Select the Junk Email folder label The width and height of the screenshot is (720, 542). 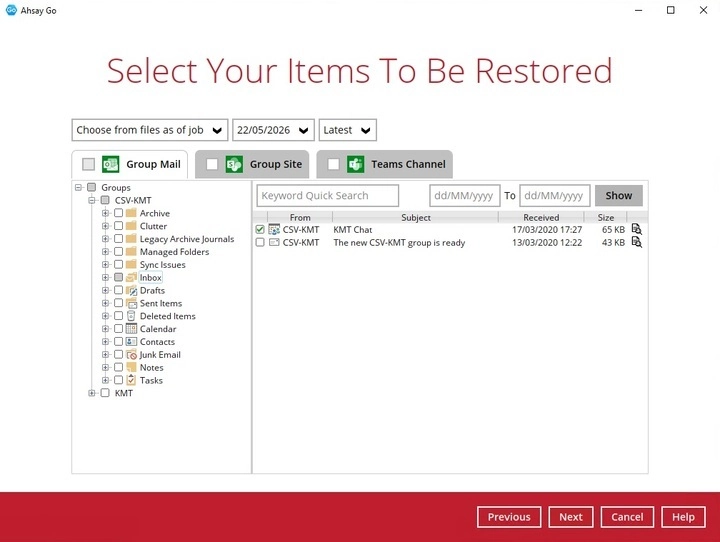[160, 355]
